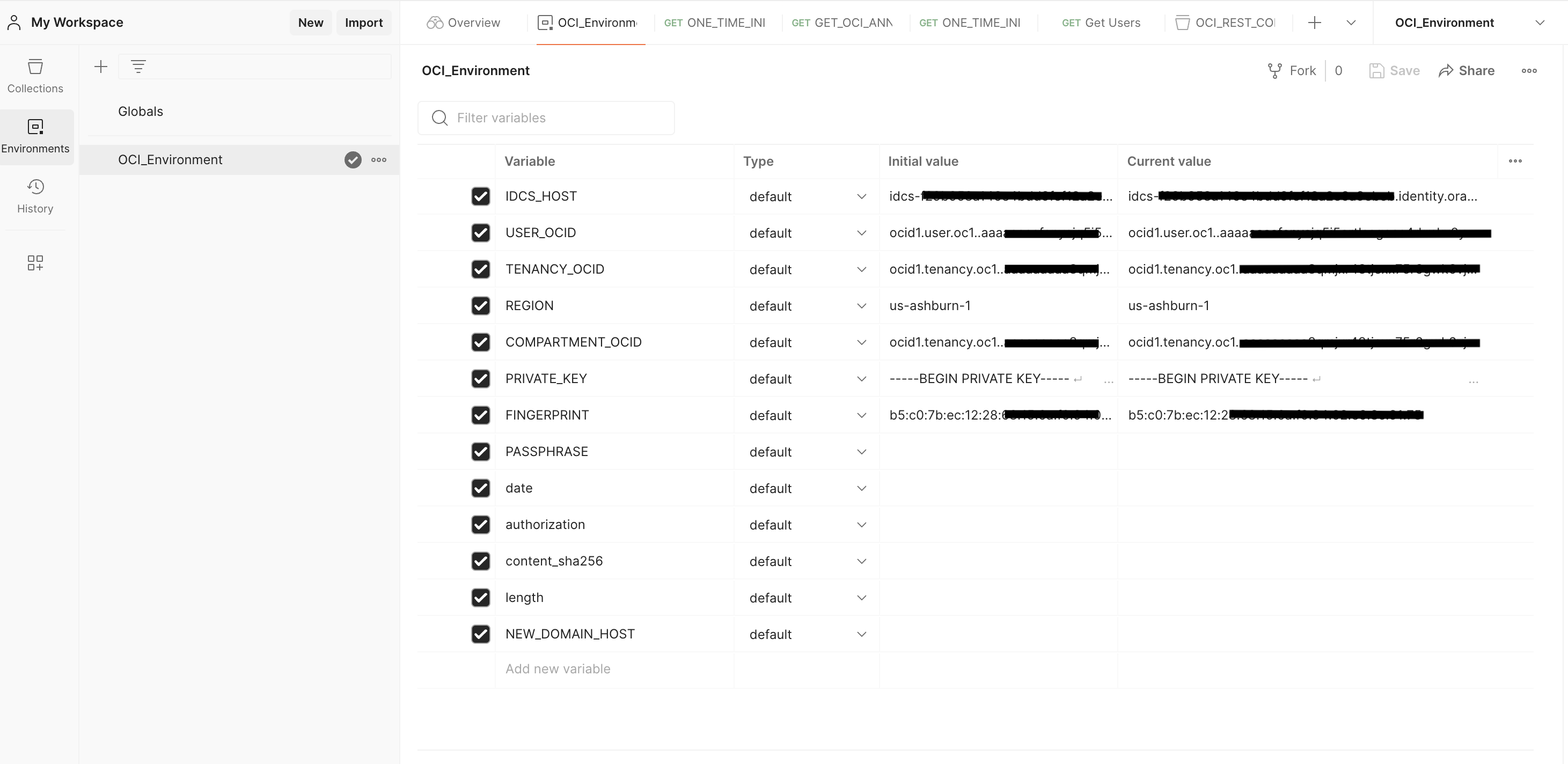Click the Import button
This screenshot has width=1568, height=764.
tap(363, 23)
